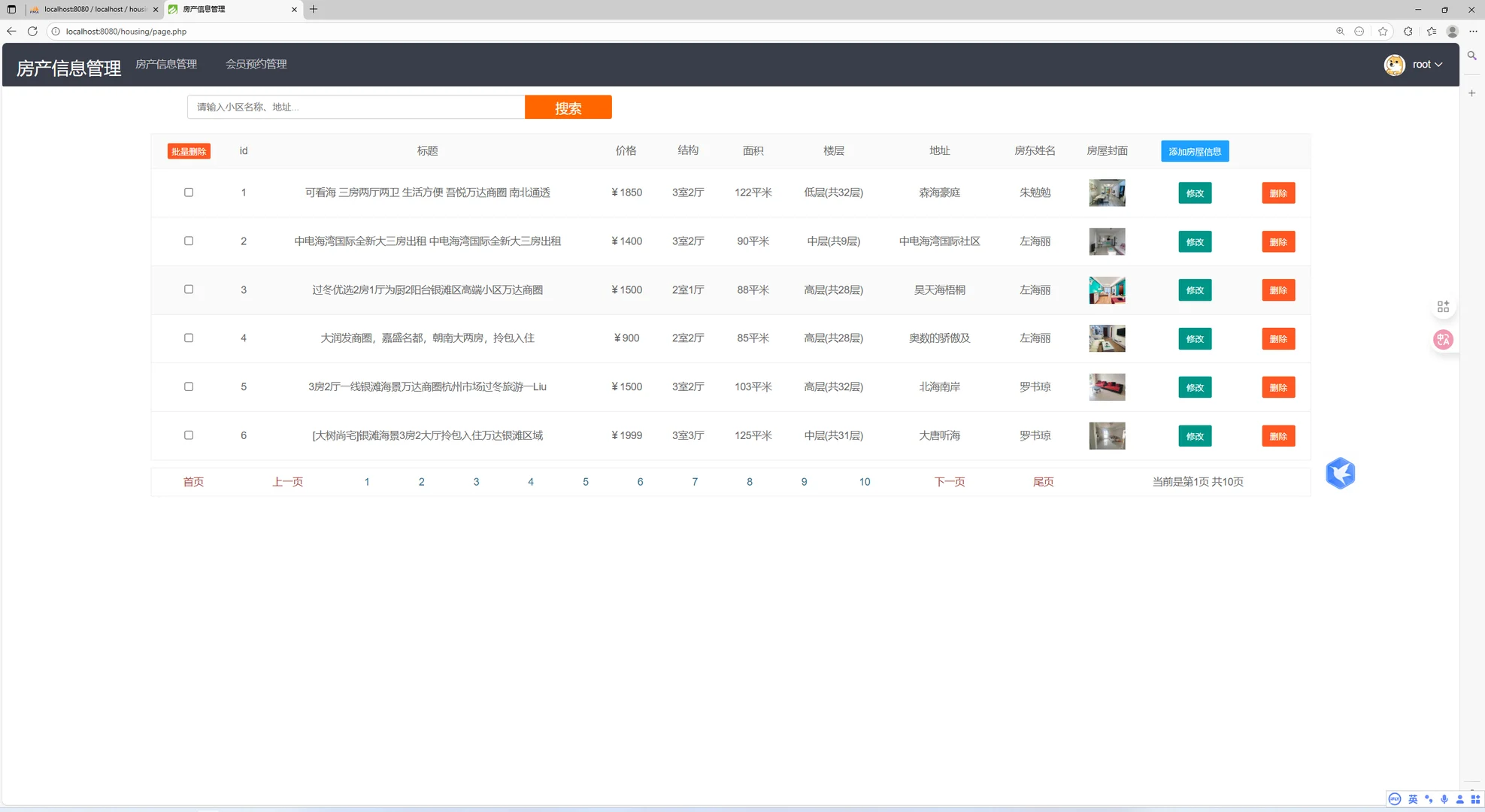The width and height of the screenshot is (1485, 812).
Task: Check the checkbox for house id 1
Action: click(189, 192)
